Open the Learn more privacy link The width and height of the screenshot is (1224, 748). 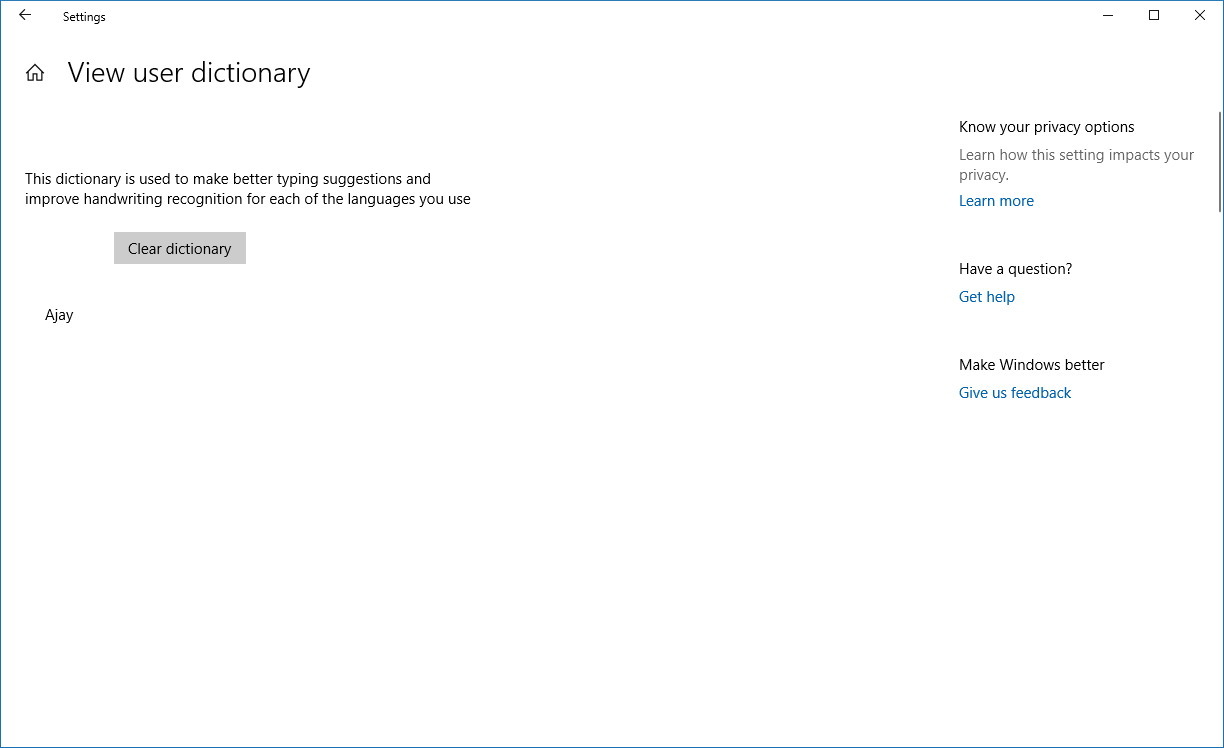click(996, 201)
